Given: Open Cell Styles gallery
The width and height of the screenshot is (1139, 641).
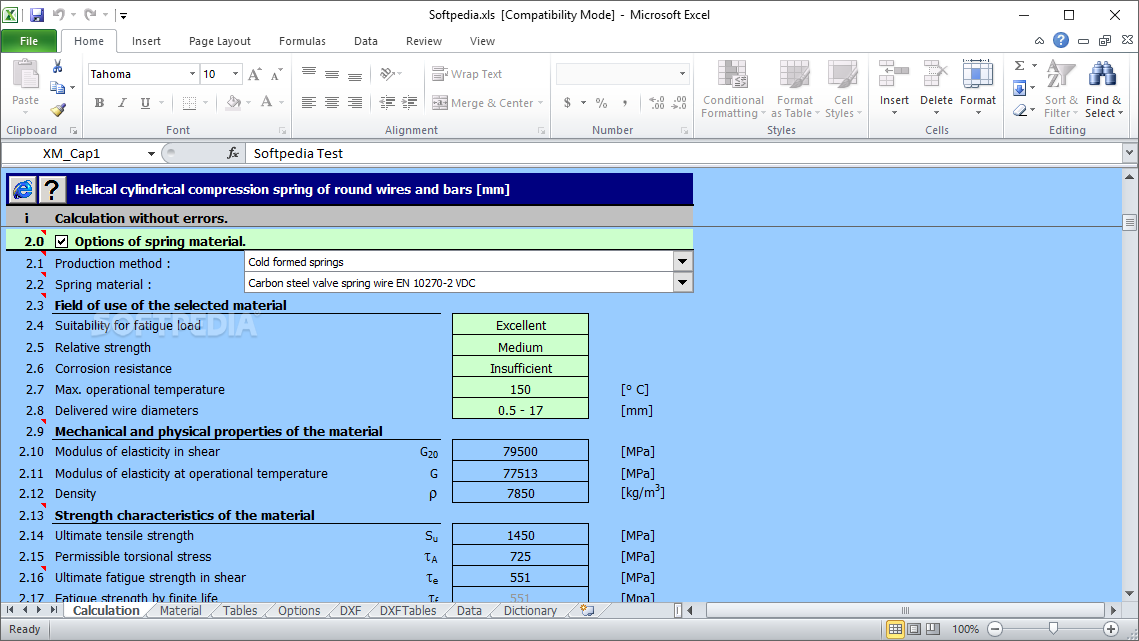Looking at the screenshot, I should [843, 89].
